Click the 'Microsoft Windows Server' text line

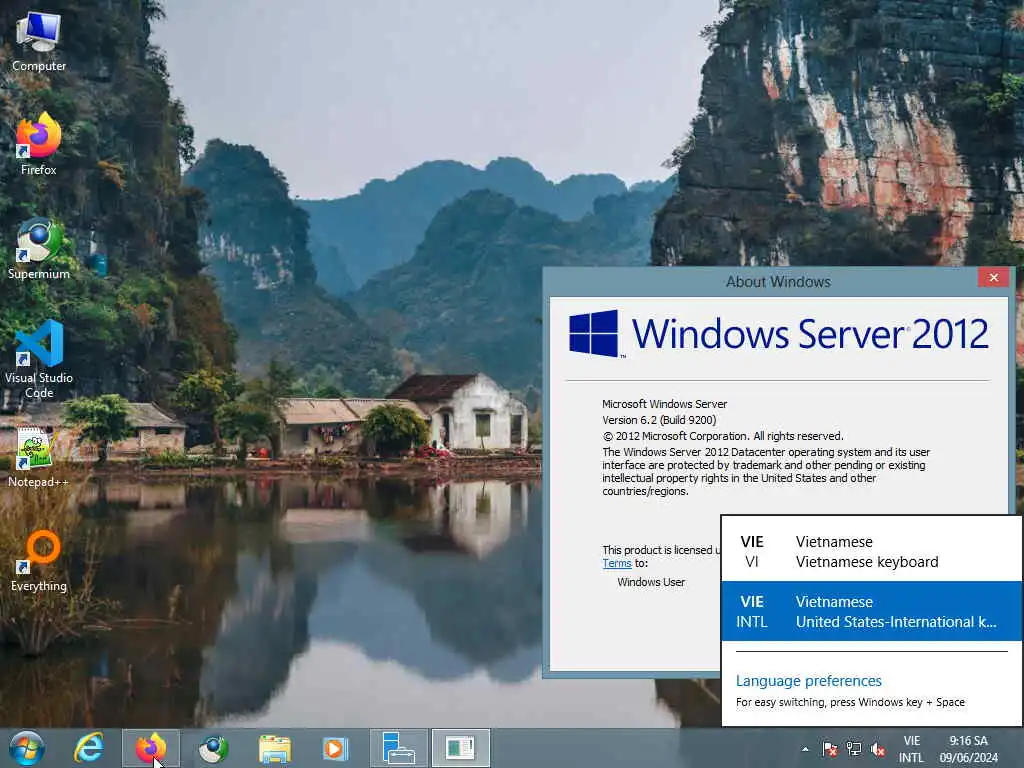pos(664,404)
